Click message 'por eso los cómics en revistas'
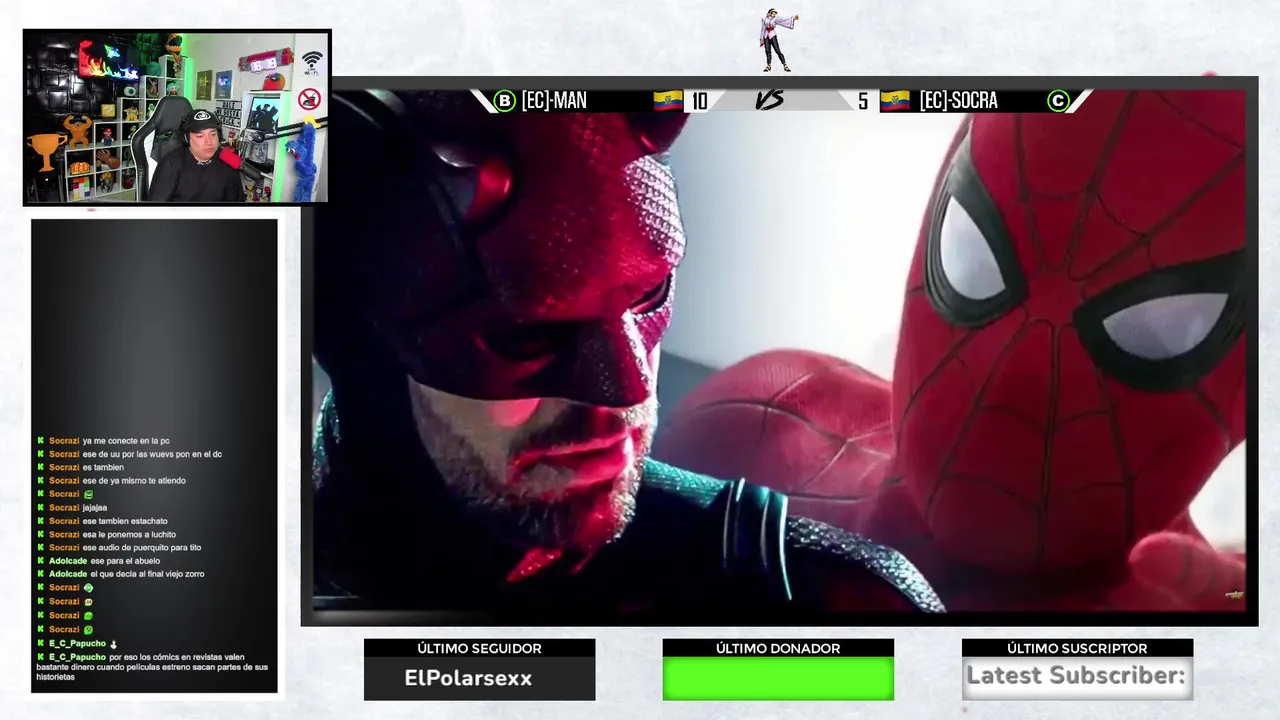This screenshot has height=720, width=1280. [152, 667]
